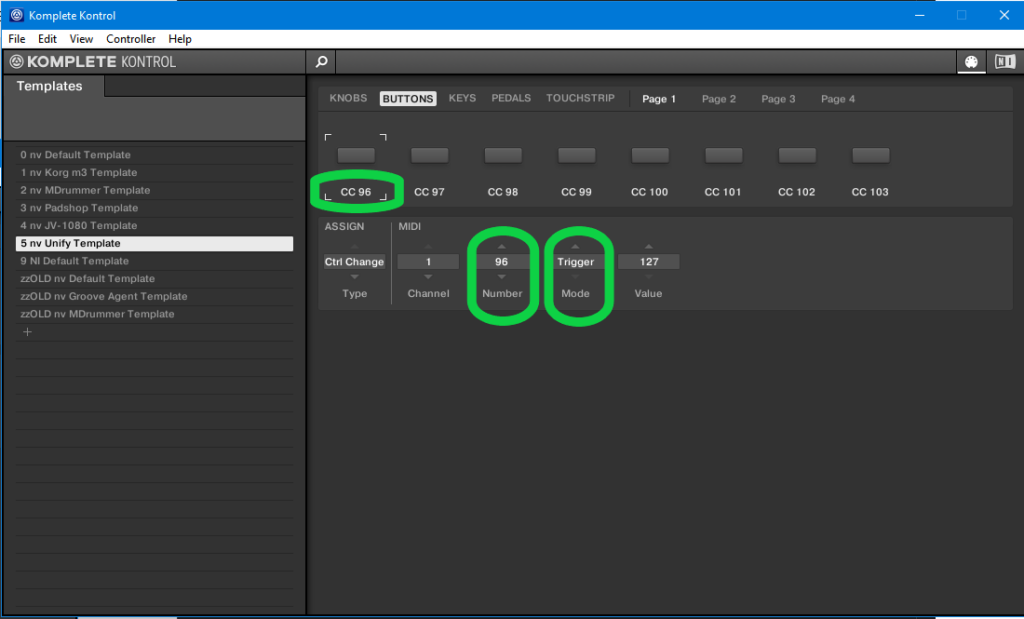Select 4 nv JV-1080 Template
The width and height of the screenshot is (1024, 619).
click(154, 225)
